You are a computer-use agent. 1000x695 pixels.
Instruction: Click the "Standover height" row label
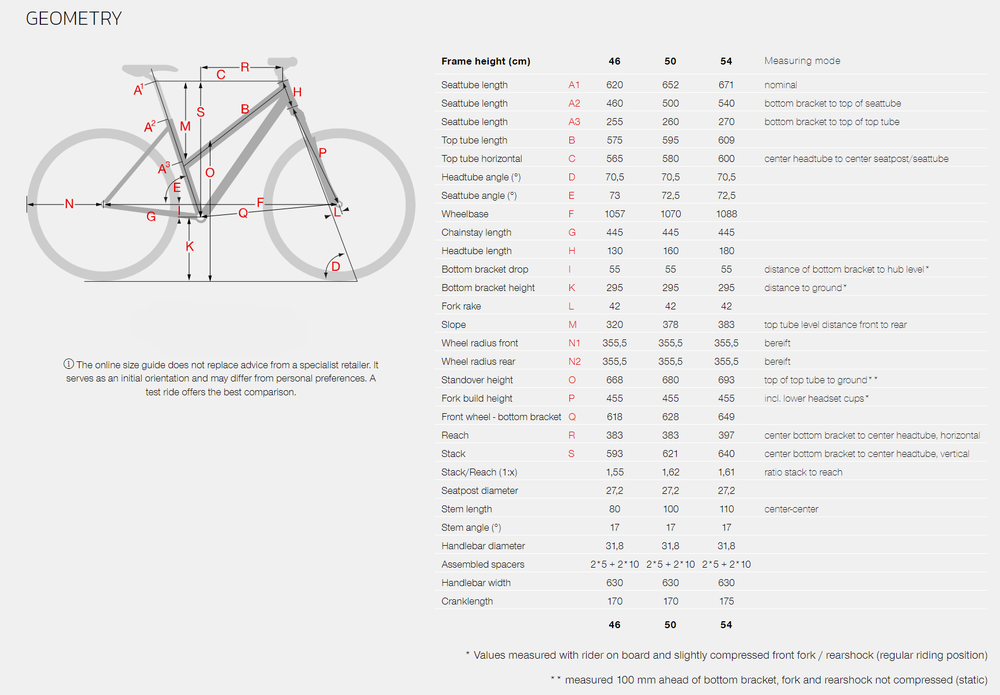(477, 380)
